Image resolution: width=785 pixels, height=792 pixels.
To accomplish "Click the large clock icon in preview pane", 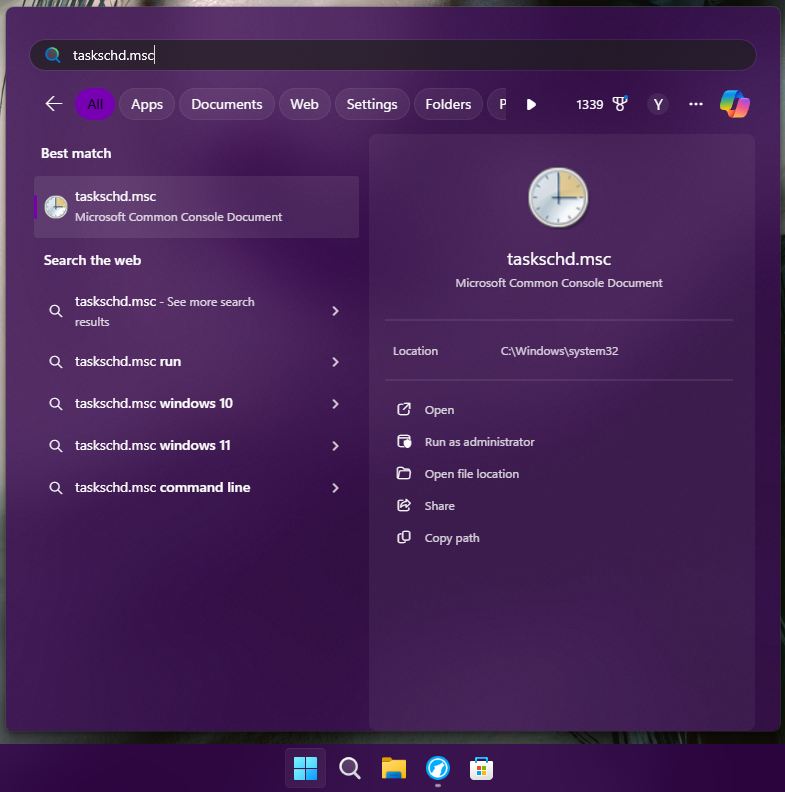I will pyautogui.click(x=558, y=197).
